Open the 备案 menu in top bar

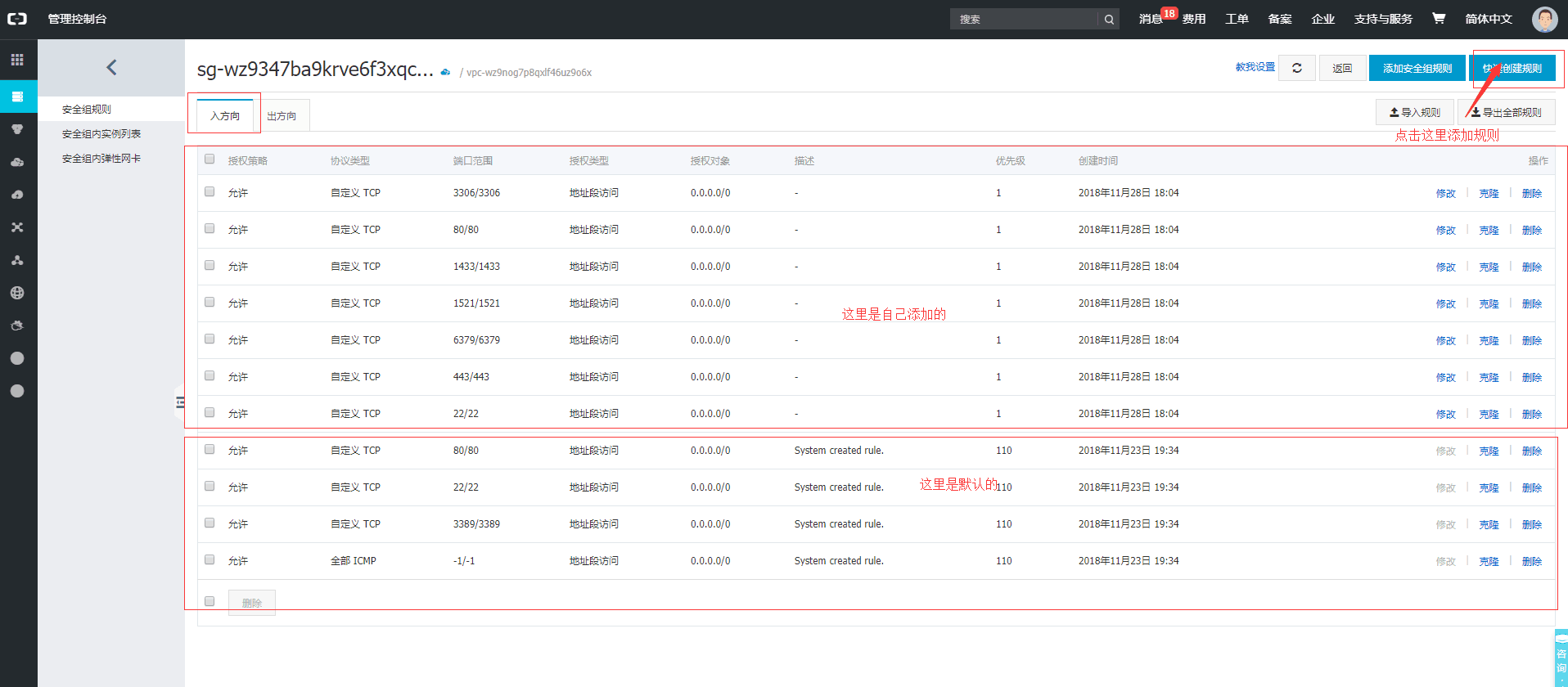click(1280, 19)
